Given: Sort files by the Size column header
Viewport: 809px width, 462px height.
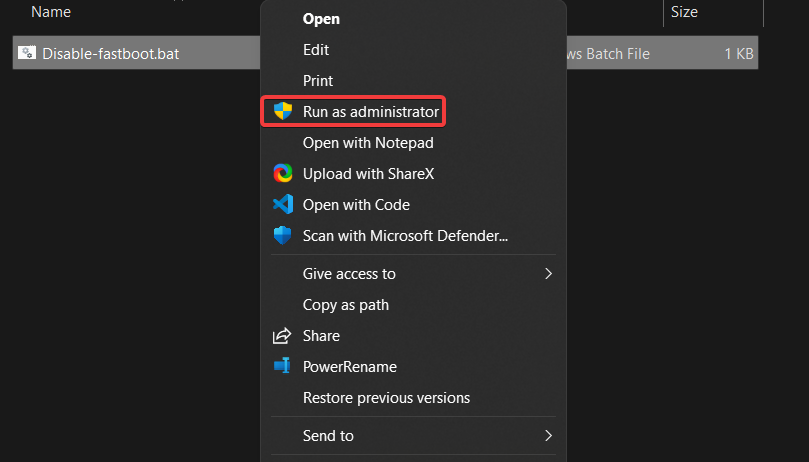Looking at the screenshot, I should point(684,12).
